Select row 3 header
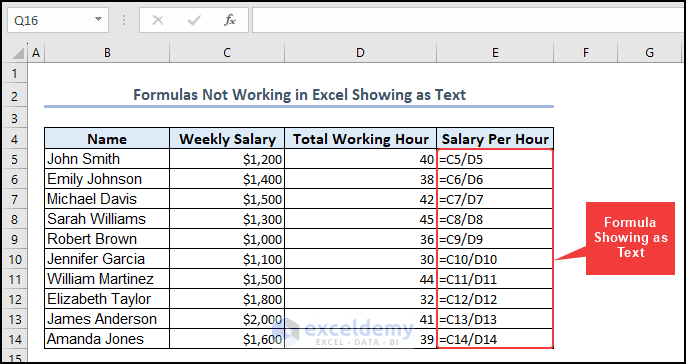686x364 pixels. pos(14,118)
